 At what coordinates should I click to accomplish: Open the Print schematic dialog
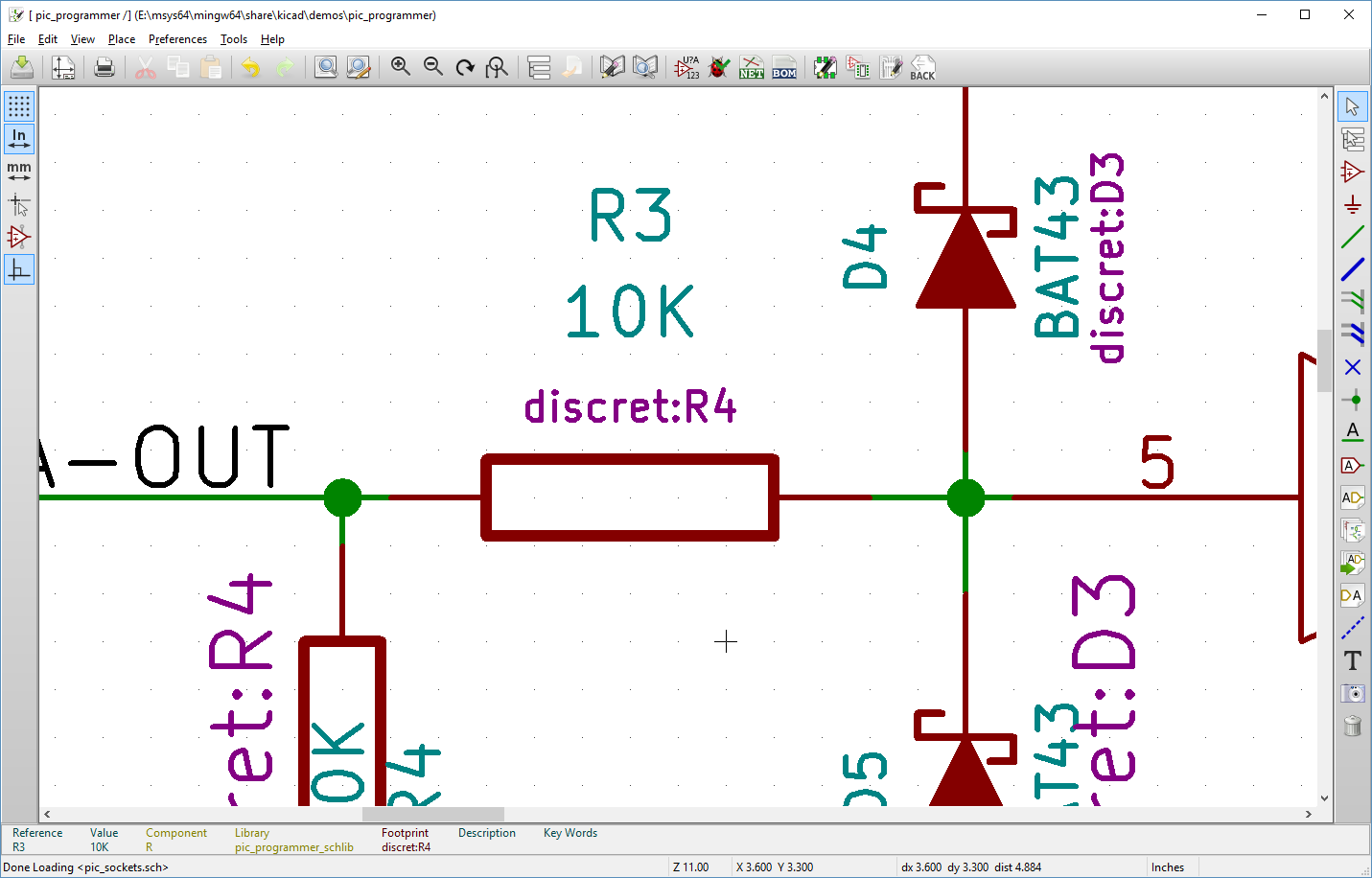tap(105, 67)
